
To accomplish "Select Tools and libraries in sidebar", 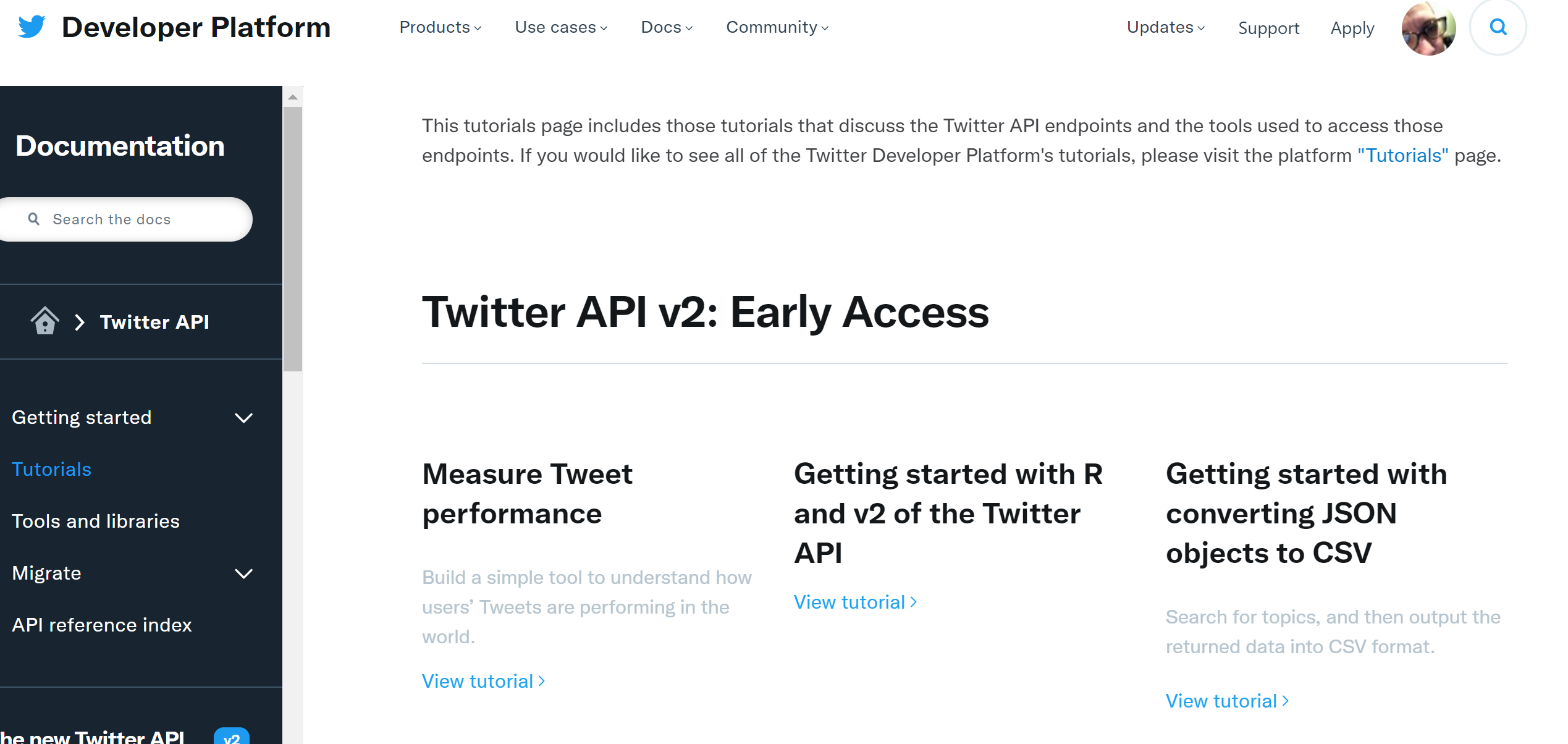I will click(96, 522).
